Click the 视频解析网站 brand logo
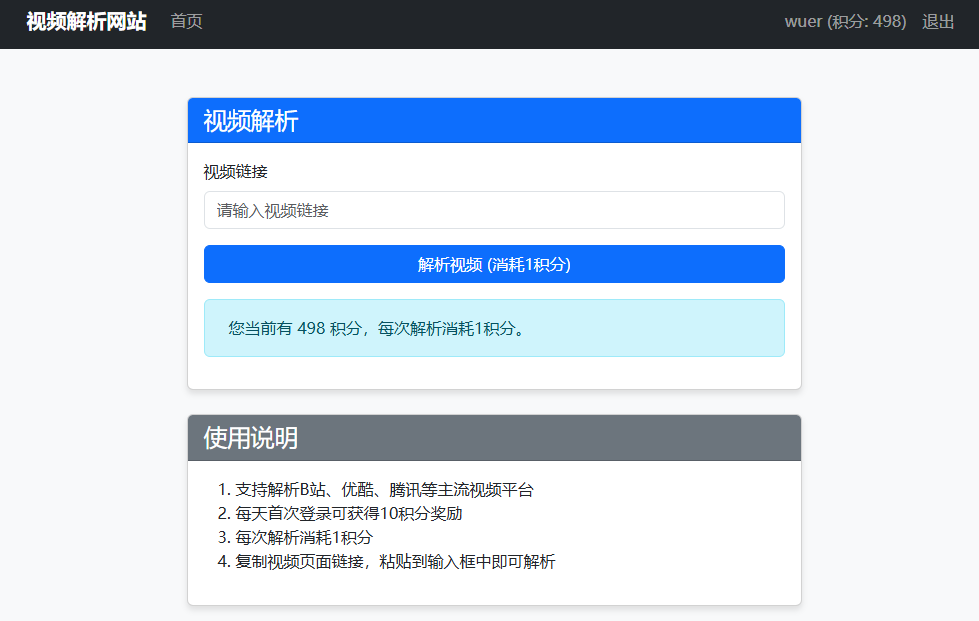The height and width of the screenshot is (621, 979). tap(86, 22)
